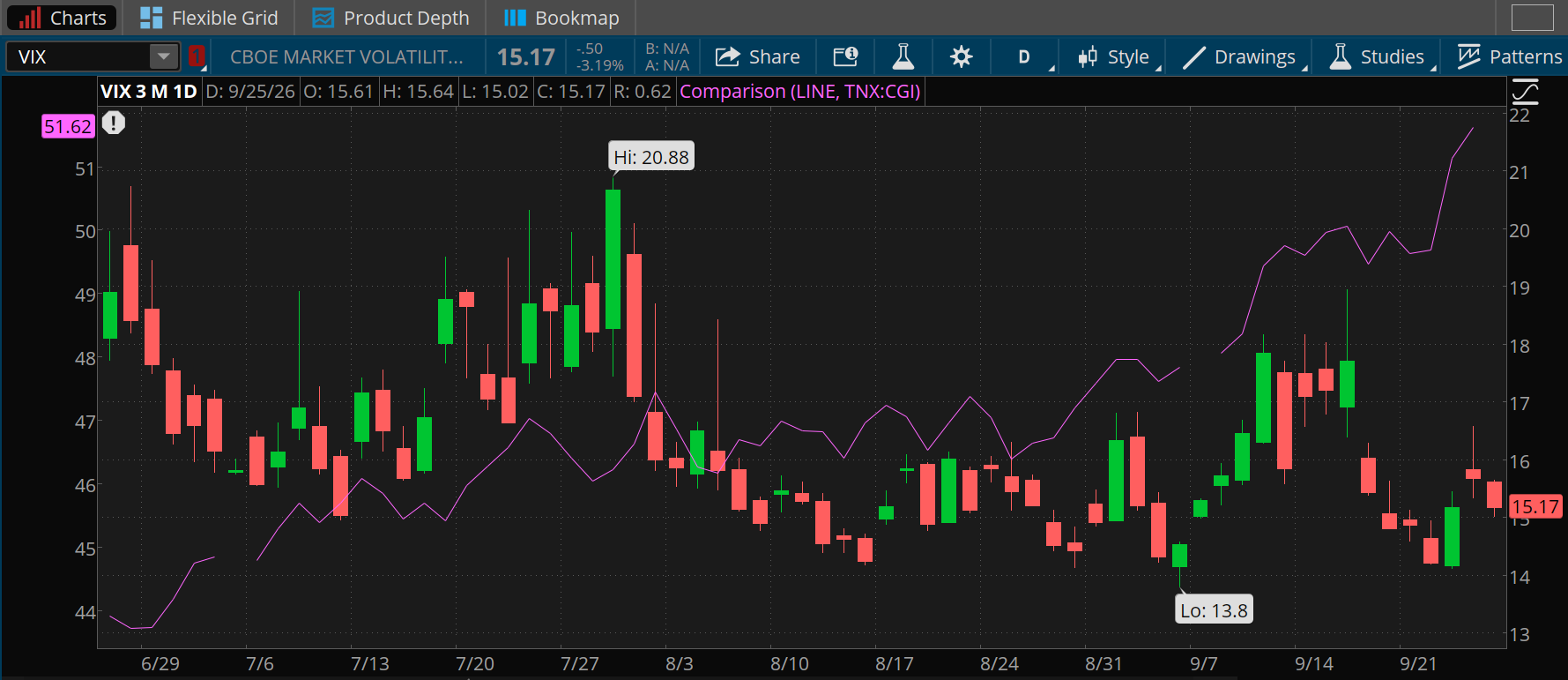Switch to the Charts tab
Image resolution: width=1568 pixels, height=680 pixels.
coord(62,18)
